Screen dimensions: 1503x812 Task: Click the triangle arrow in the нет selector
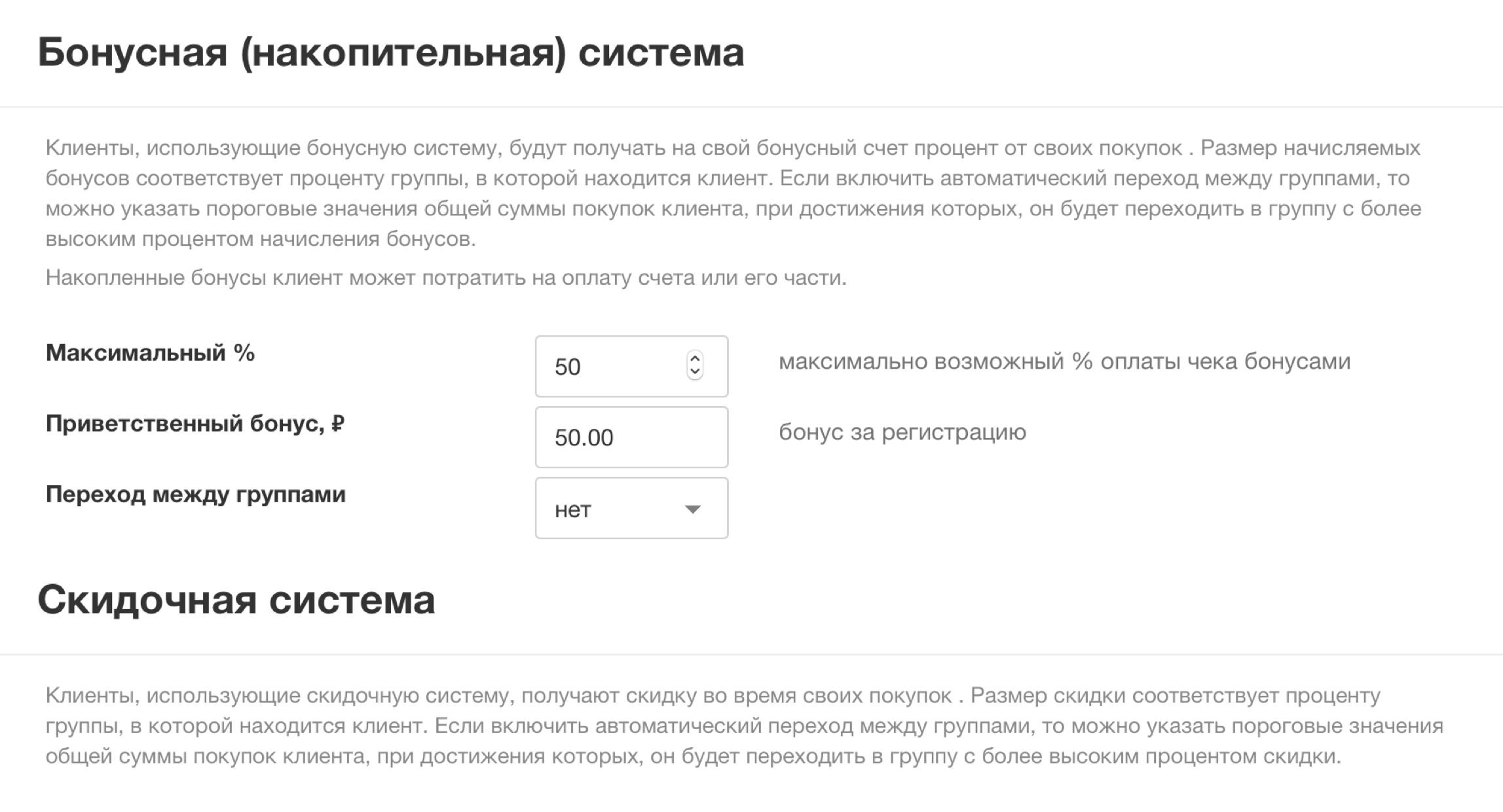[x=692, y=509]
